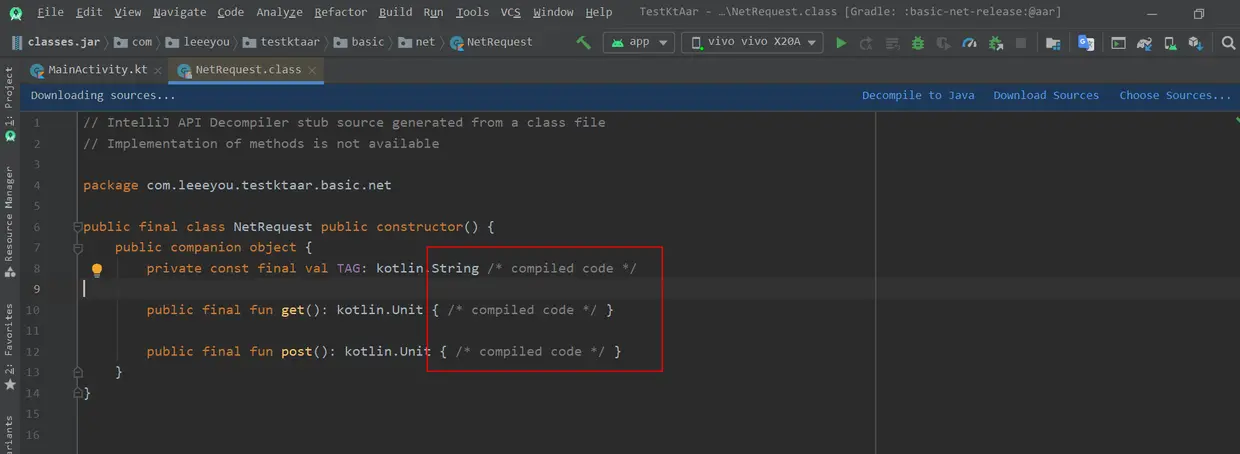This screenshot has height=454, width=1240.
Task: Click the 'post' function name on line 12
Action: [297, 351]
